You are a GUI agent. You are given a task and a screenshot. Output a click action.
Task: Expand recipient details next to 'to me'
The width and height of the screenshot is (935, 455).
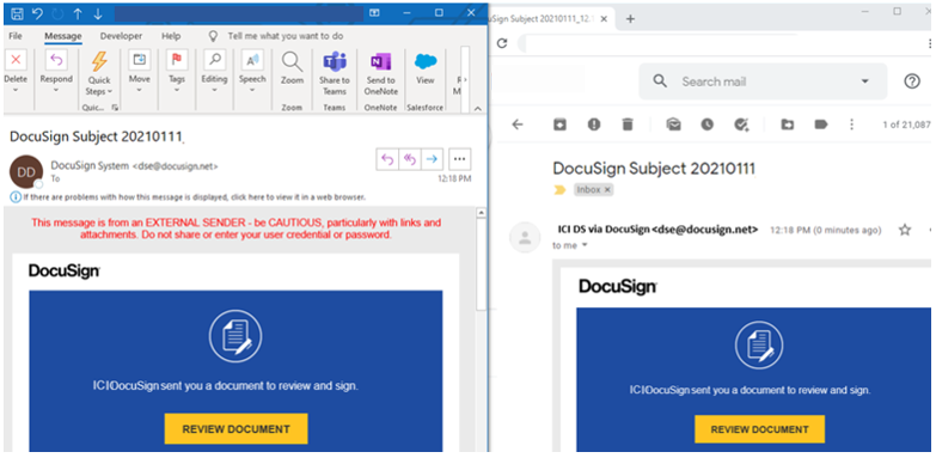pyautogui.click(x=586, y=245)
